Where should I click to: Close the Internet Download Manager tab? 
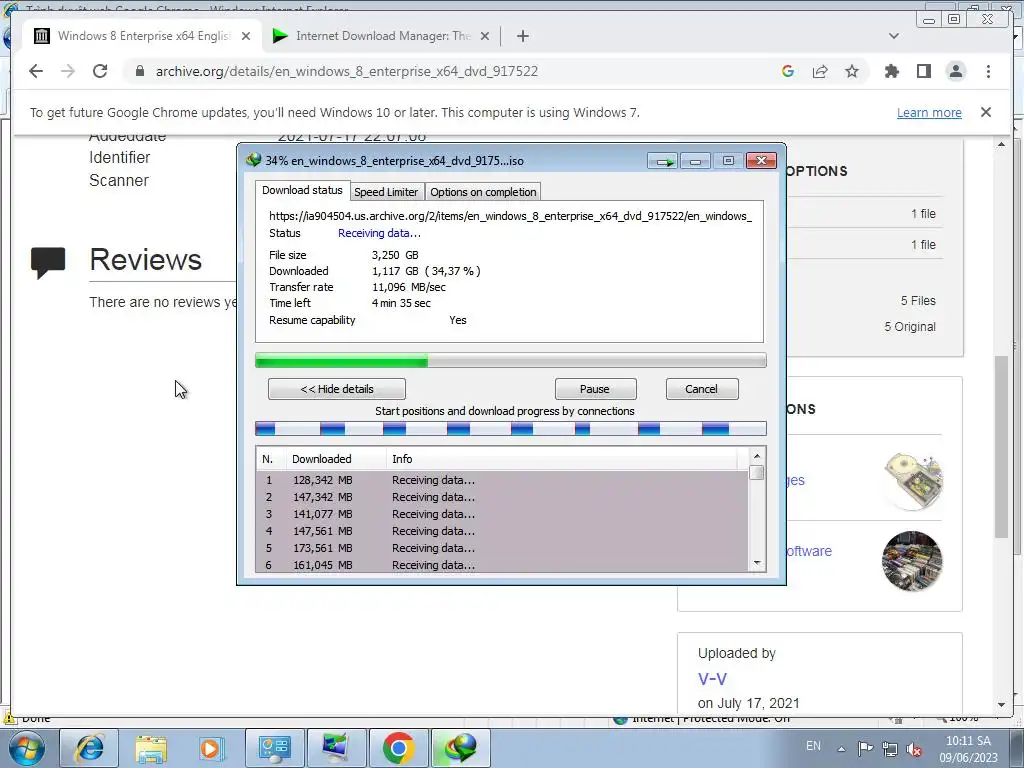pyautogui.click(x=485, y=36)
